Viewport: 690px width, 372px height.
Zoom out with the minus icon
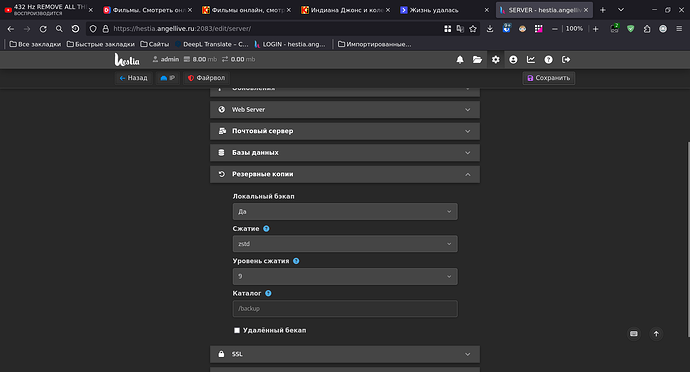[x=554, y=29]
